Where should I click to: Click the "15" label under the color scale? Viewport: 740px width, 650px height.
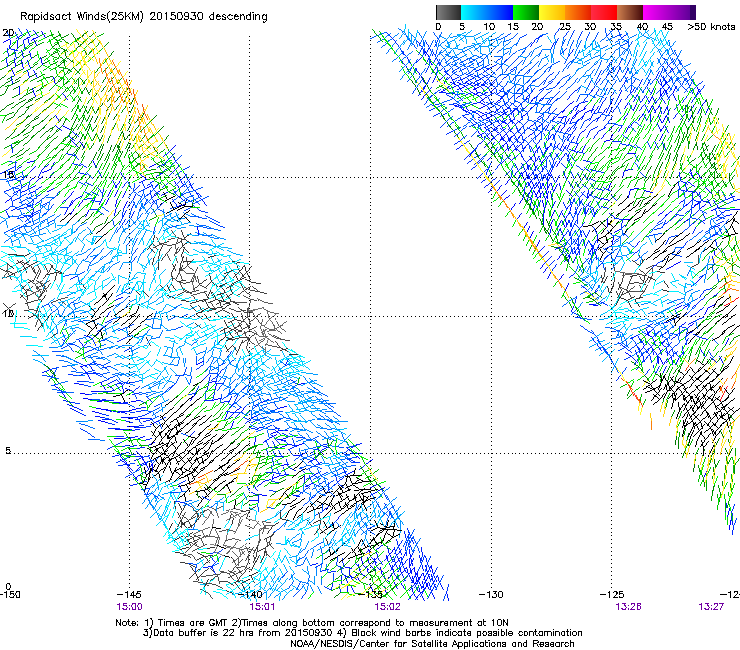(x=513, y=27)
